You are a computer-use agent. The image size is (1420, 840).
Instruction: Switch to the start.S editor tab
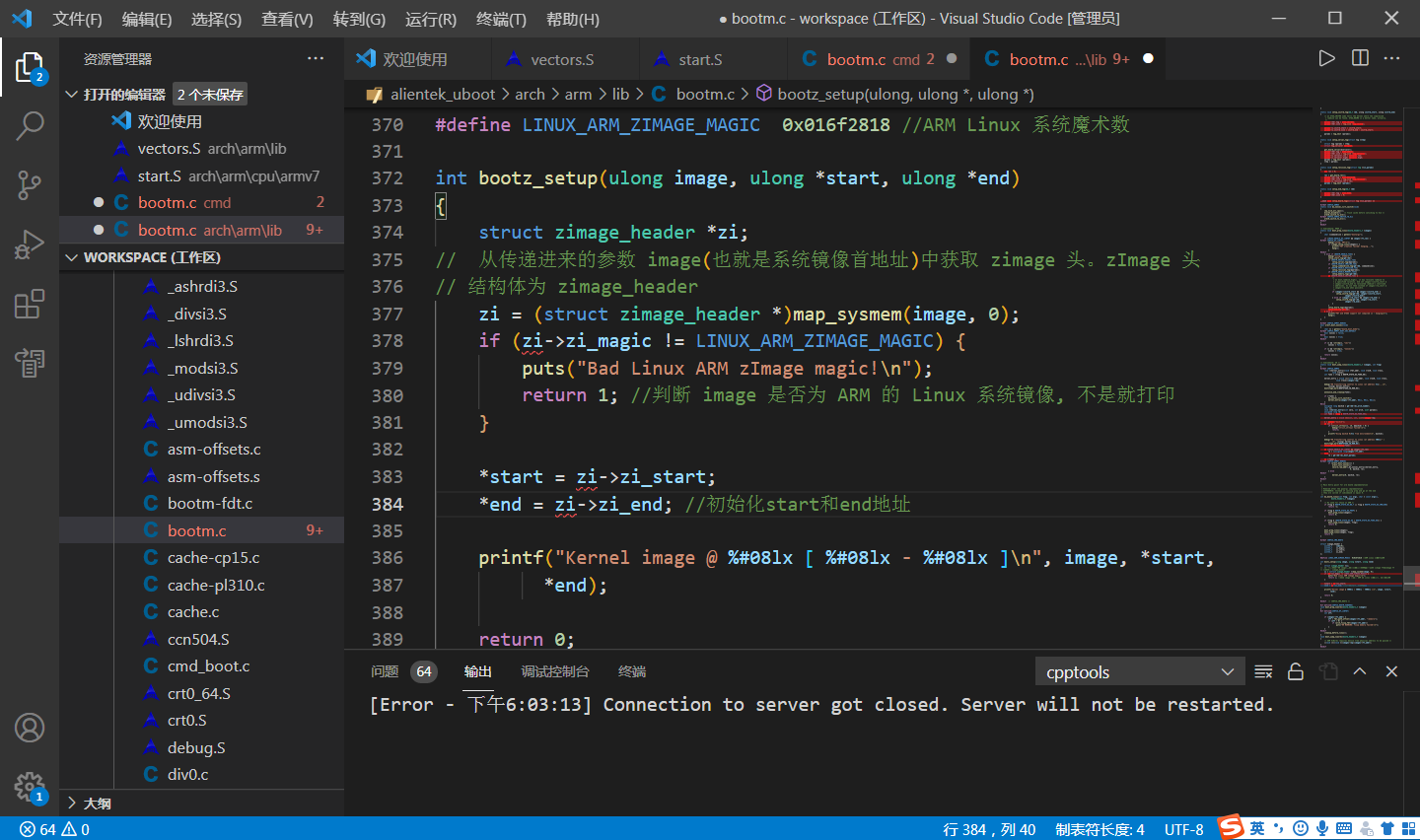coord(701,59)
